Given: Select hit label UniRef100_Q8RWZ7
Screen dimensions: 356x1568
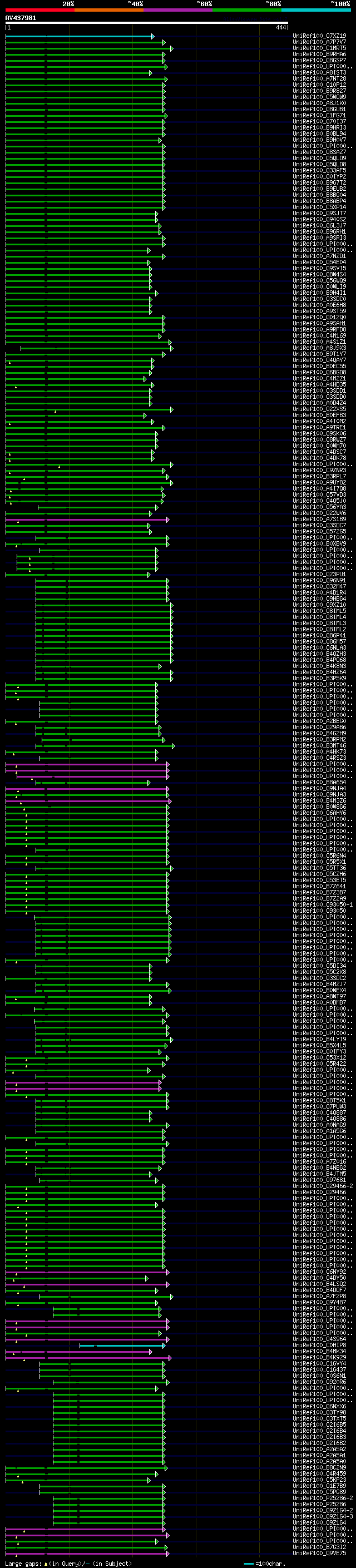Looking at the screenshot, I should pos(319,439).
